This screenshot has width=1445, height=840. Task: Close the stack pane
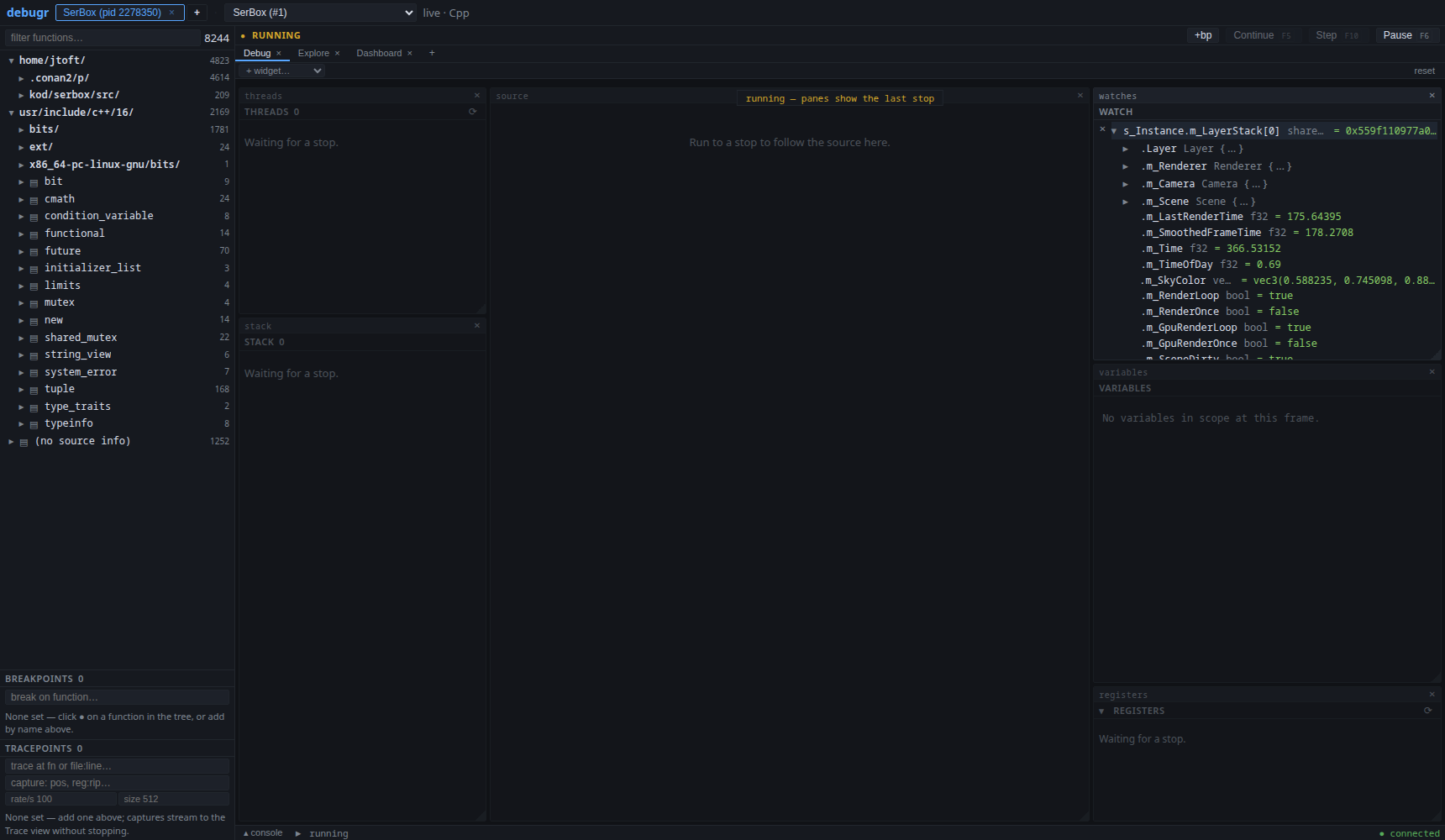[x=477, y=326]
